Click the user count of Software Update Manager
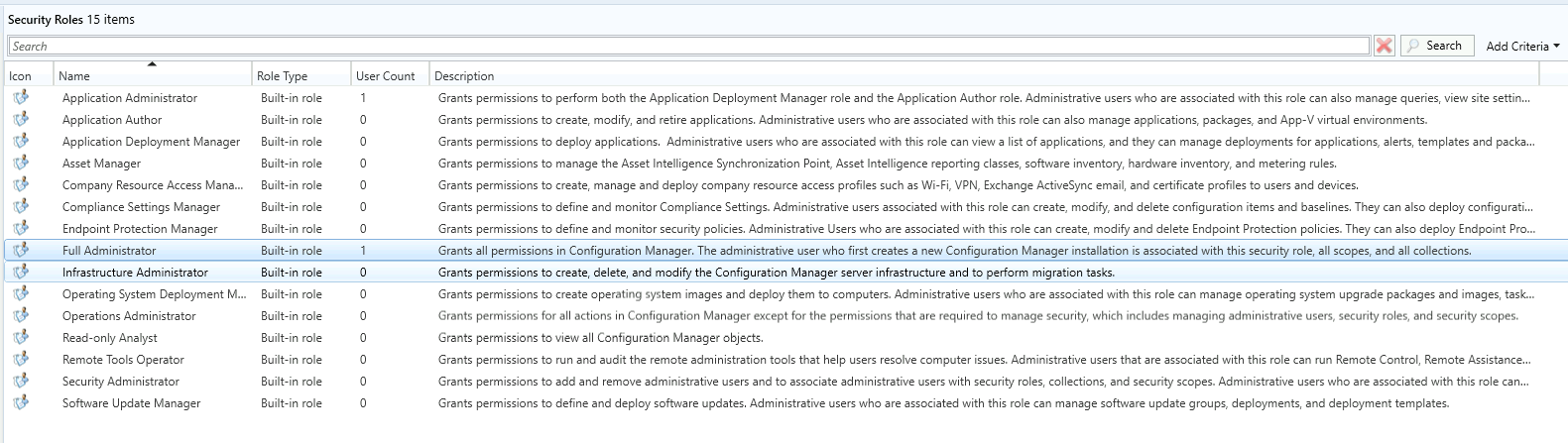This screenshot has height=443, width=1568. pos(363,403)
